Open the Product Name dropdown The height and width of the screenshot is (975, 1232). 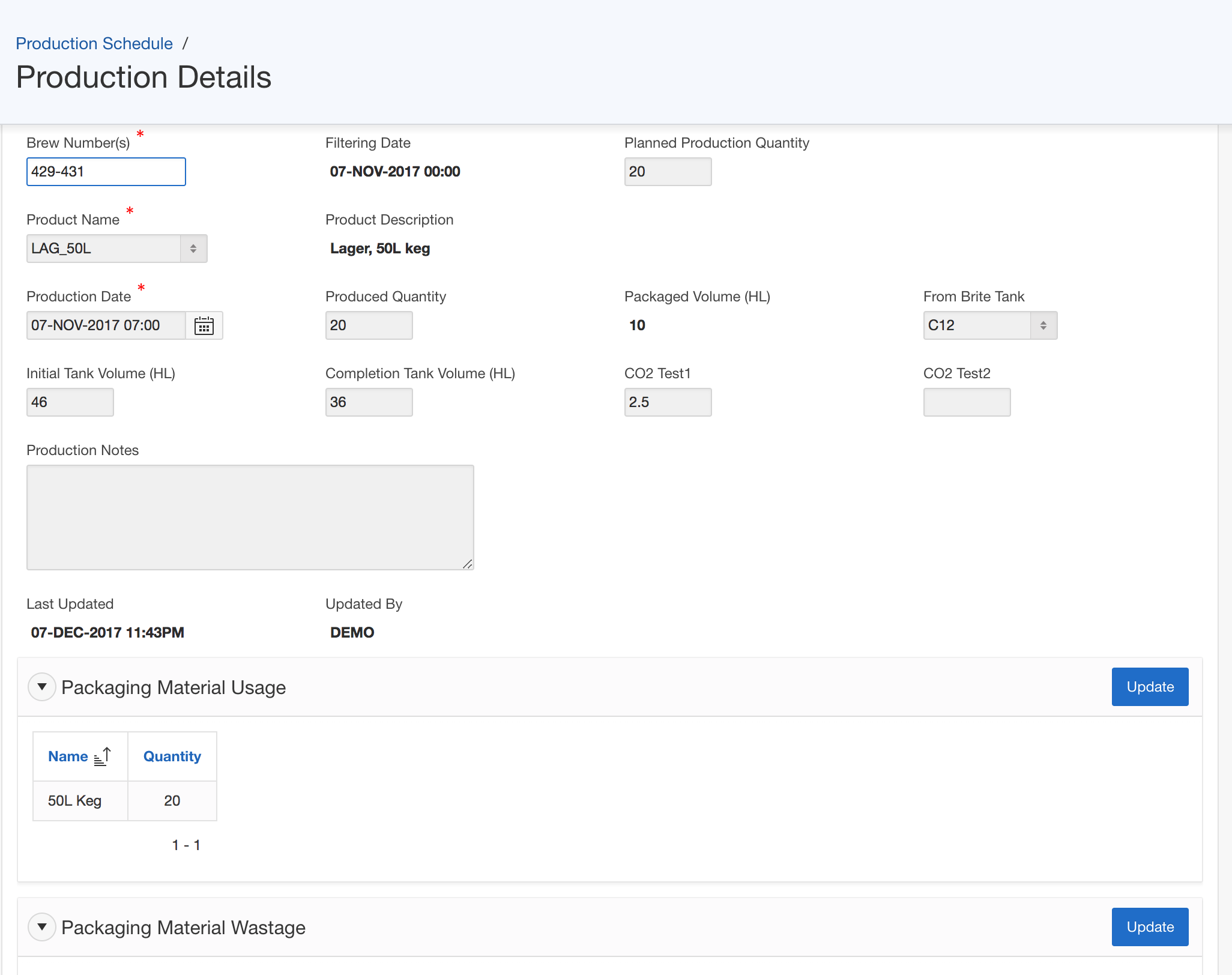pyautogui.click(x=117, y=249)
